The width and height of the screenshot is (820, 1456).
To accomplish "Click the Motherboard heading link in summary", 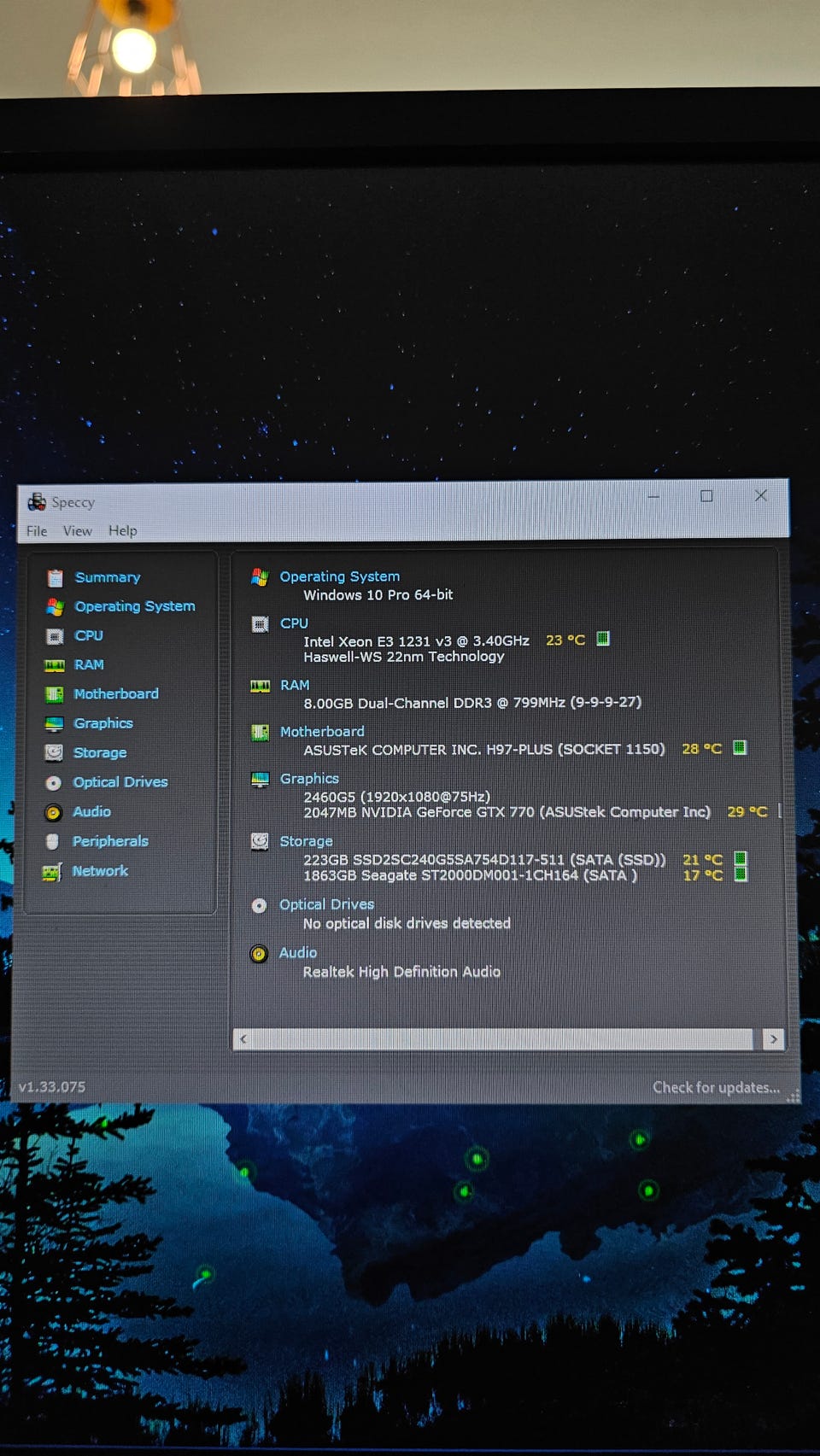I will 322,732.
